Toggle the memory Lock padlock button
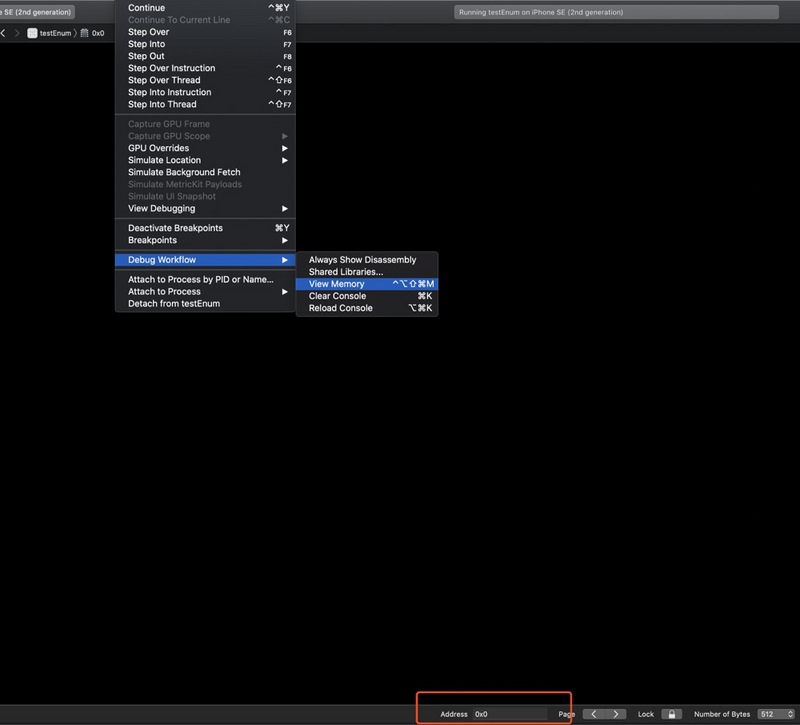The width and height of the screenshot is (800, 725). coord(672,714)
